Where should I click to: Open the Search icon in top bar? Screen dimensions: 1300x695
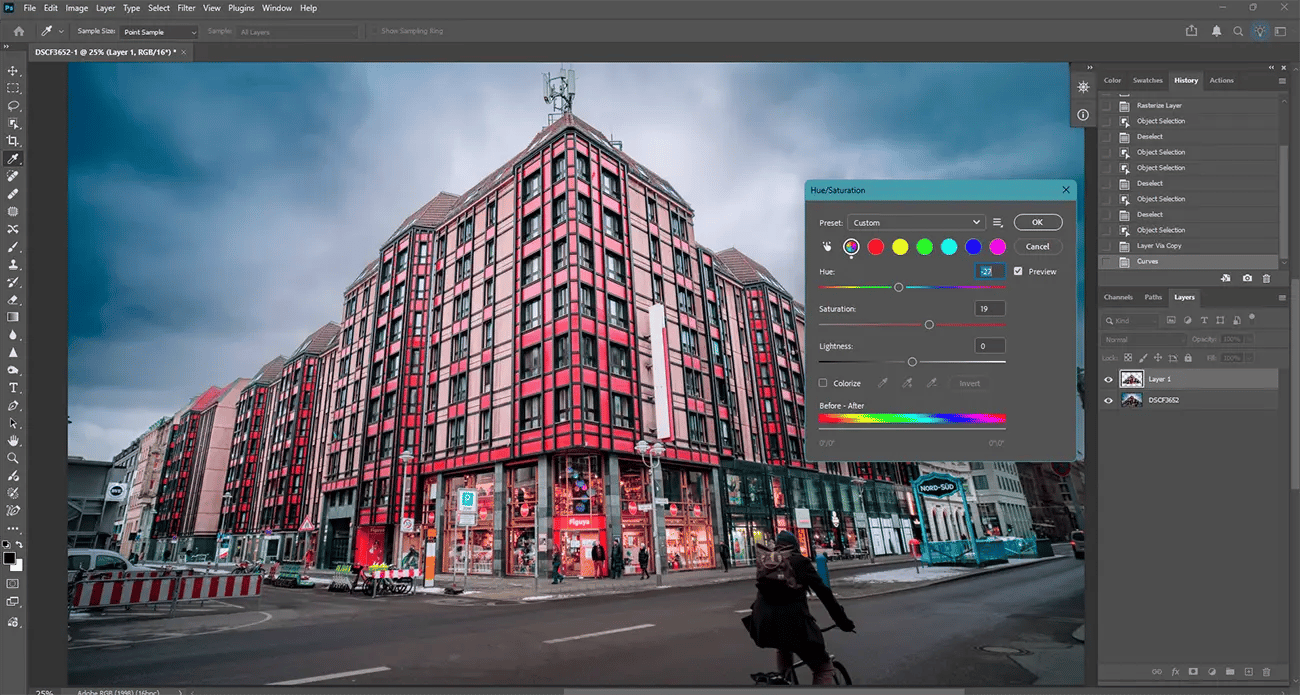[1238, 32]
